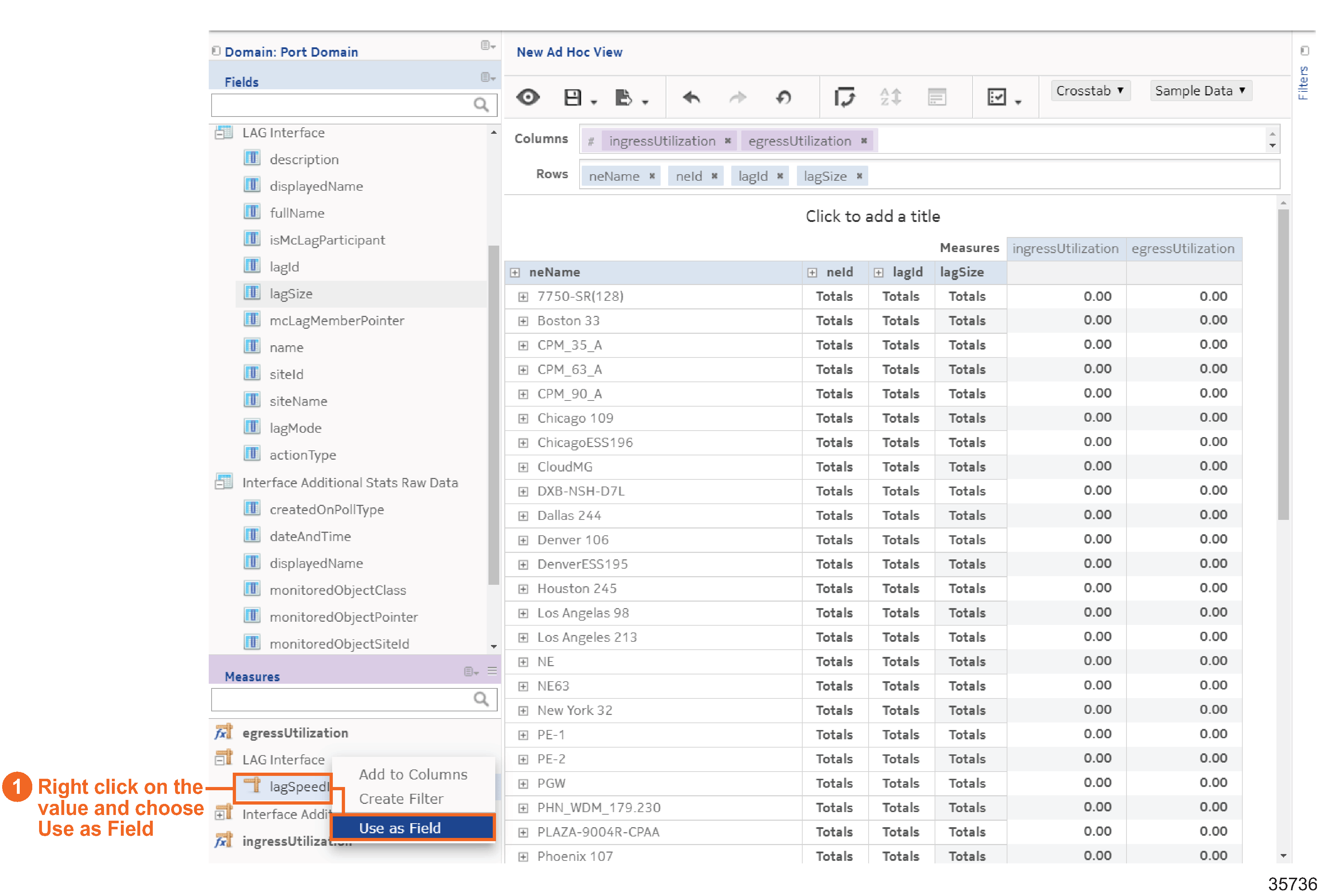Remove ingressUtilization from Columns

[x=728, y=141]
